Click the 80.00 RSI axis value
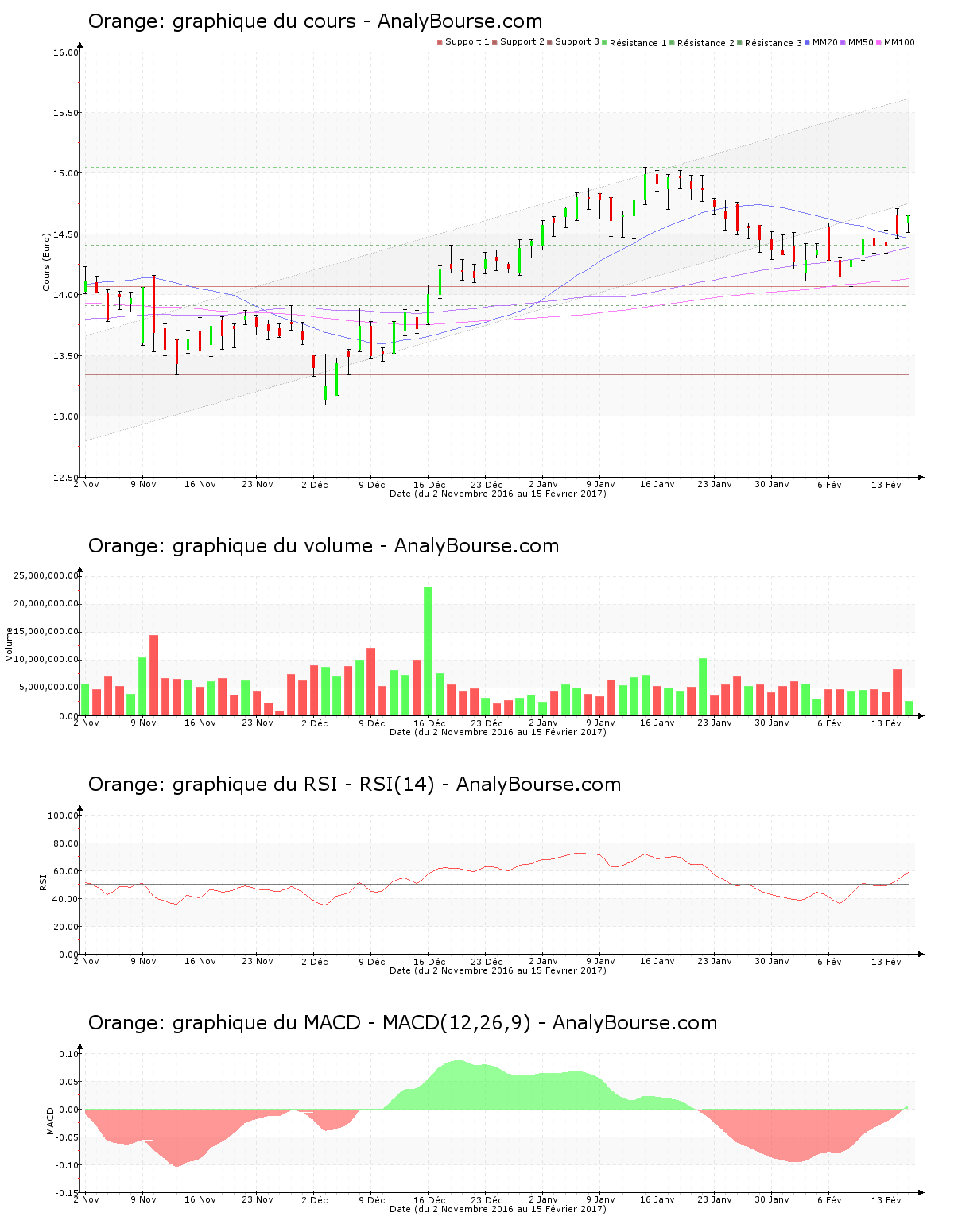954x1232 pixels. (66, 843)
